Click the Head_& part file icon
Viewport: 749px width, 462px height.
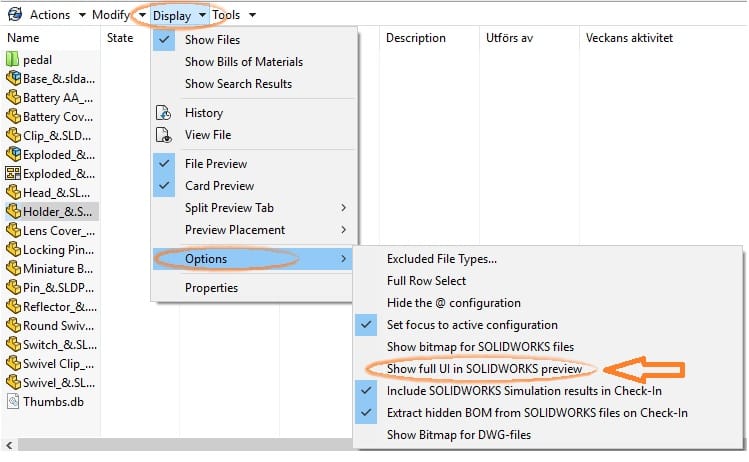point(13,192)
